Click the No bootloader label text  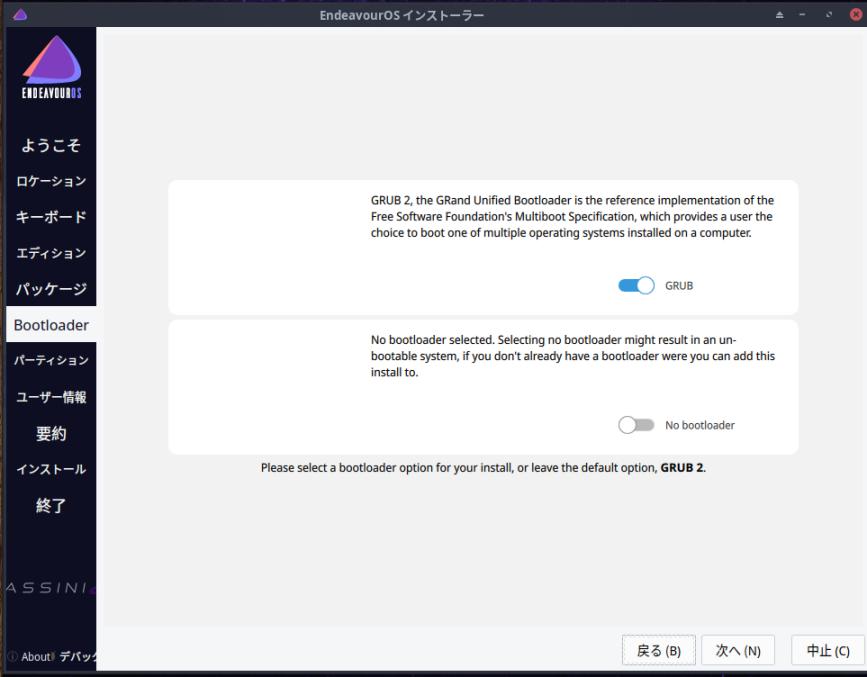[x=699, y=425]
